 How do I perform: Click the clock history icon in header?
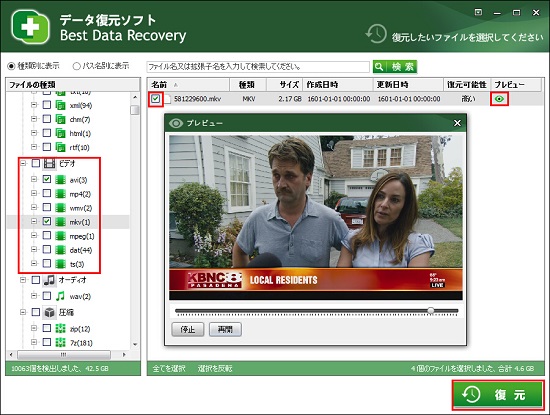376,34
